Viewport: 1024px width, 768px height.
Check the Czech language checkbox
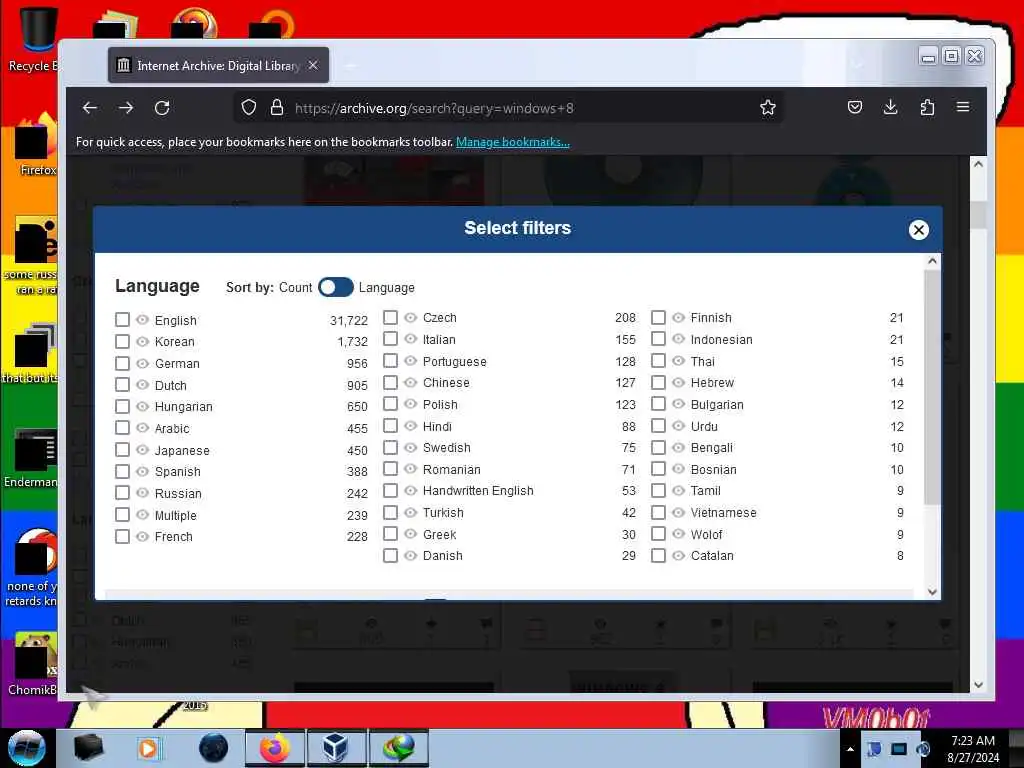391,317
